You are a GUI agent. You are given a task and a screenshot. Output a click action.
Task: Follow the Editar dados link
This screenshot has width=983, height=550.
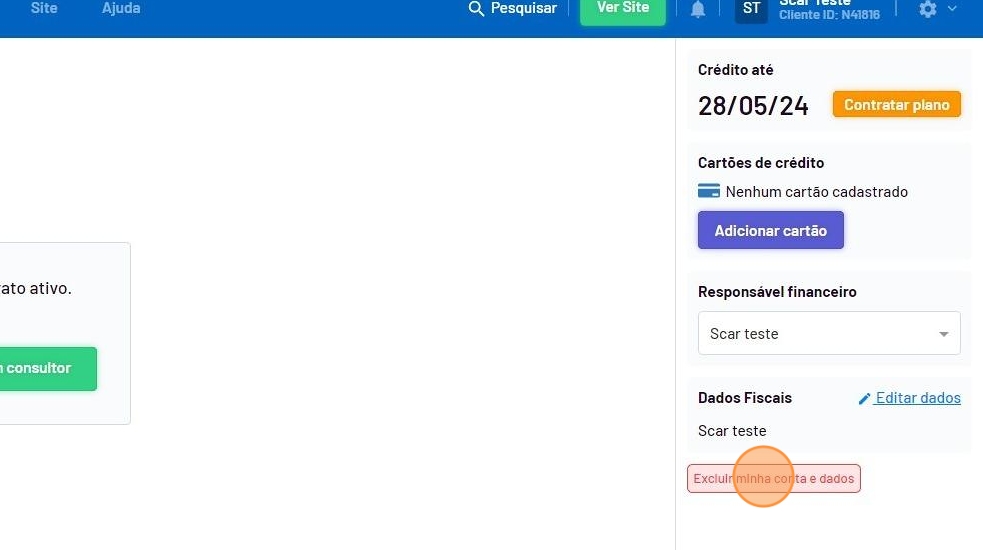(918, 398)
